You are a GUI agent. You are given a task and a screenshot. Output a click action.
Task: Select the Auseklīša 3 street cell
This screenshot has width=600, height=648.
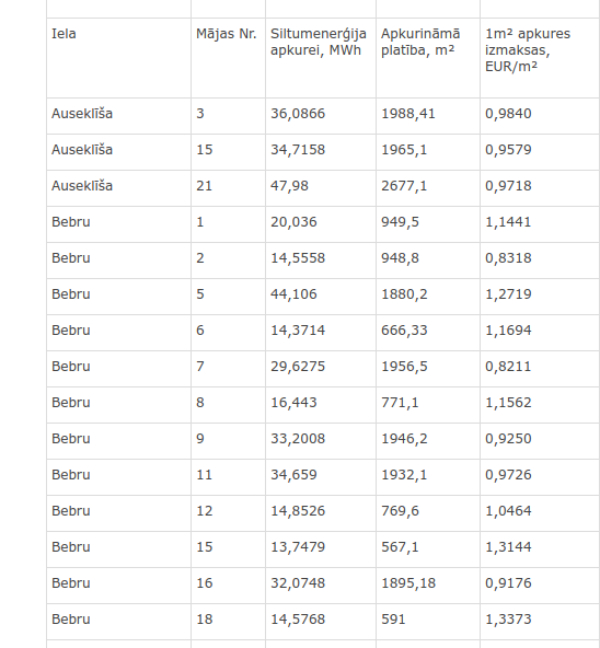click(82, 113)
